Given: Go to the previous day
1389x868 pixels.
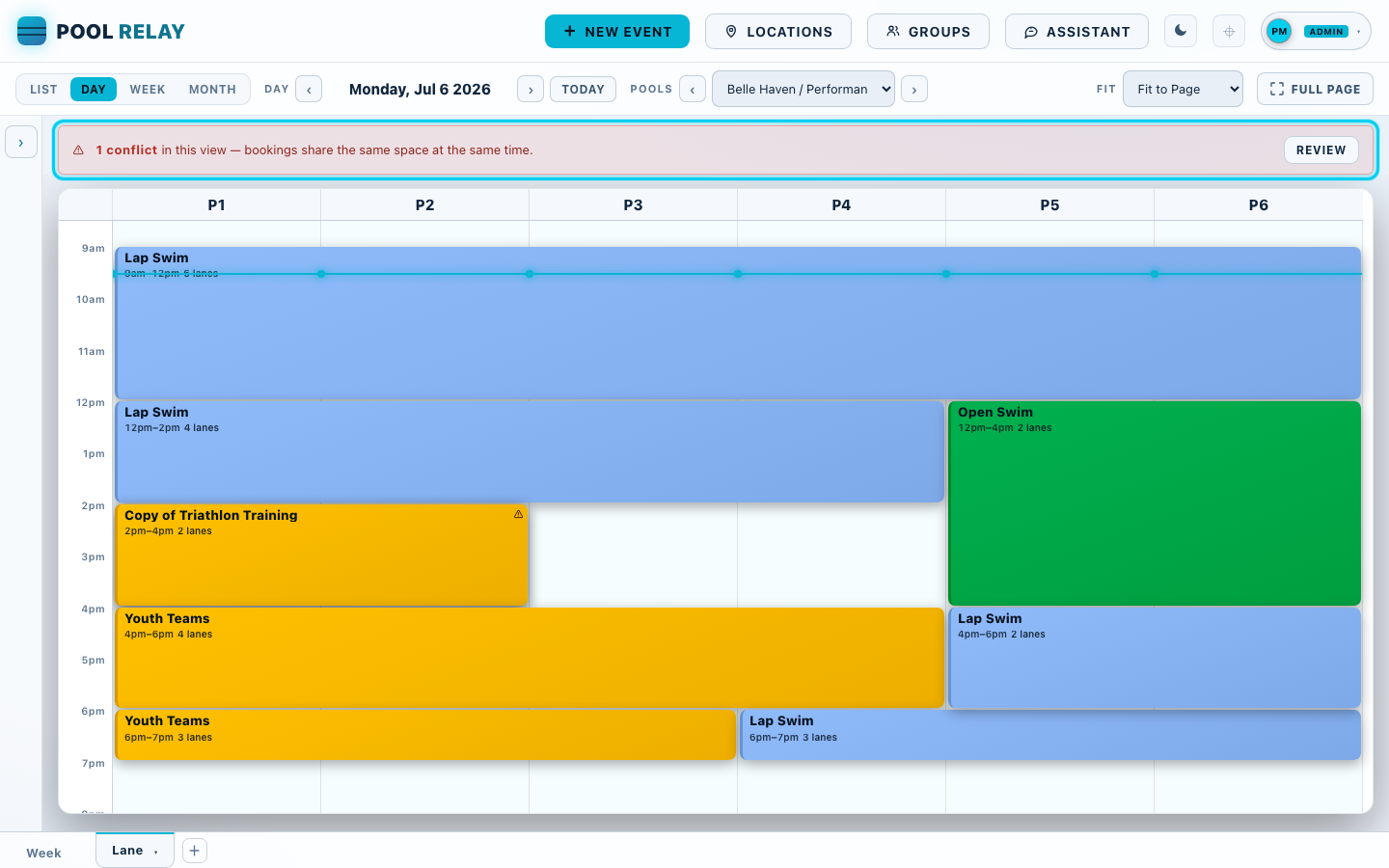Looking at the screenshot, I should (x=309, y=89).
